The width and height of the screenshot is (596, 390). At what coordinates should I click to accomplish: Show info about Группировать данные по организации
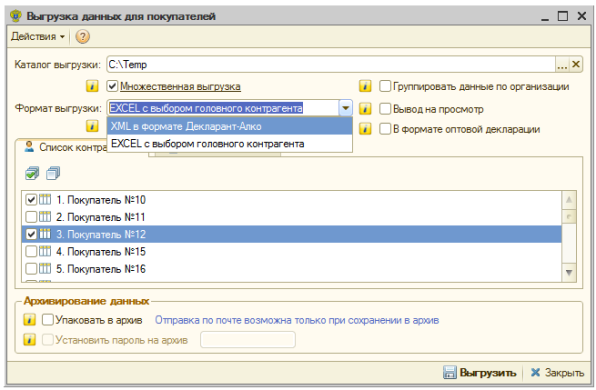click(365, 86)
